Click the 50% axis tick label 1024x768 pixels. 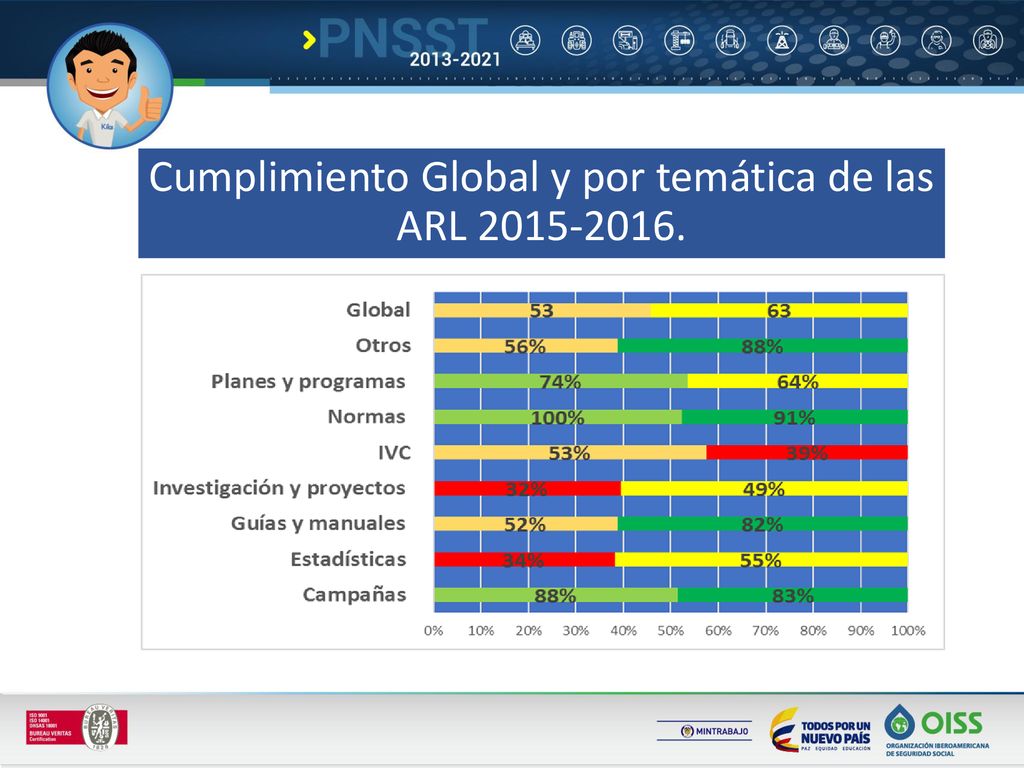pos(671,631)
